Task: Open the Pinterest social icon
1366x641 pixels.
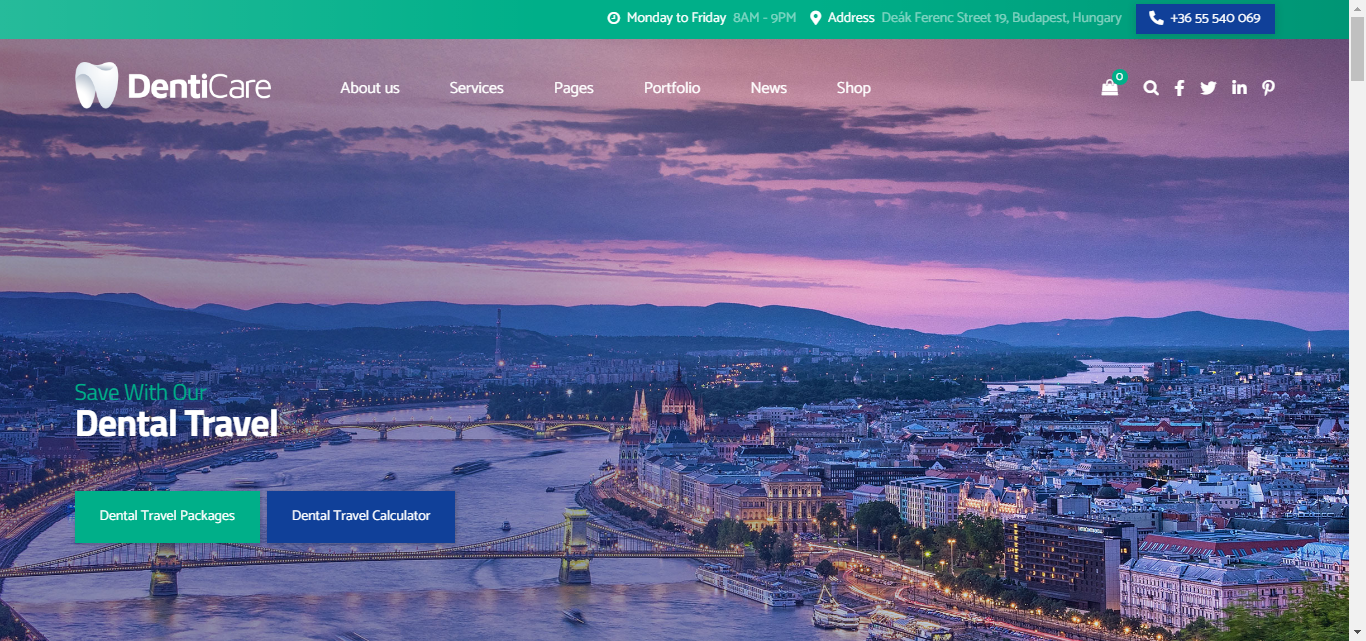Action: pyautogui.click(x=1268, y=88)
